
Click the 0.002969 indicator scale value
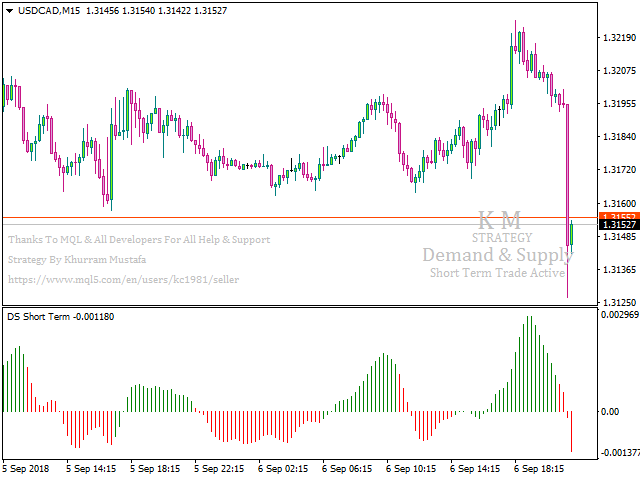point(618,315)
